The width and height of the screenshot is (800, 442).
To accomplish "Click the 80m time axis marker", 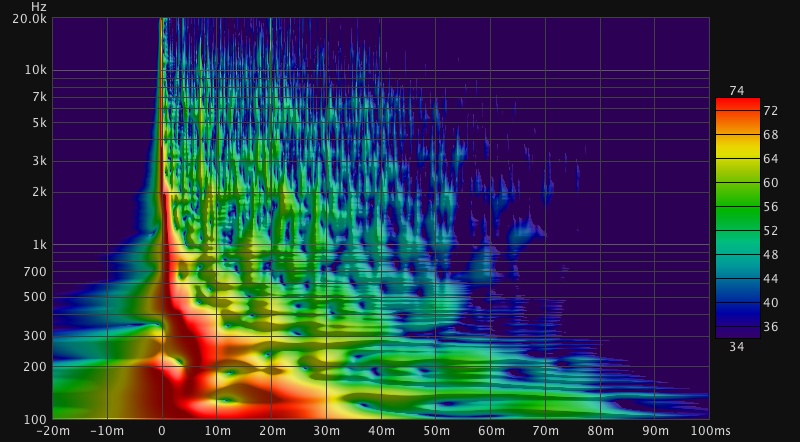I will [x=599, y=430].
